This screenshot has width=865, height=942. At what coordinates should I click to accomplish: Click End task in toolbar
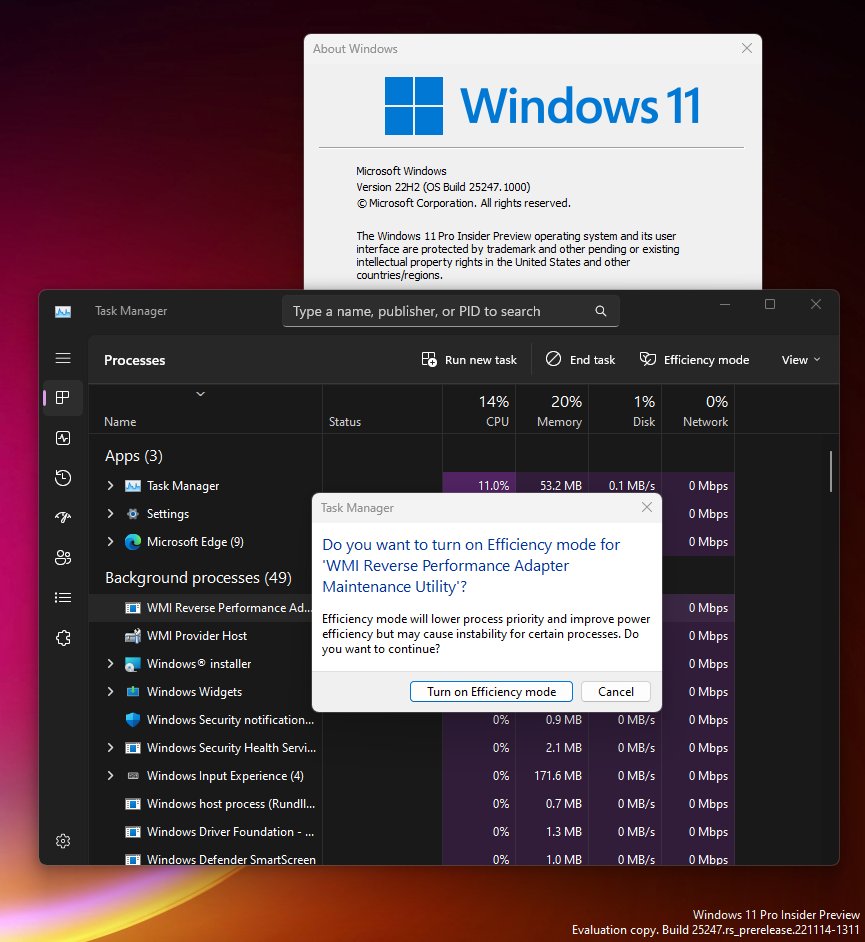point(580,360)
